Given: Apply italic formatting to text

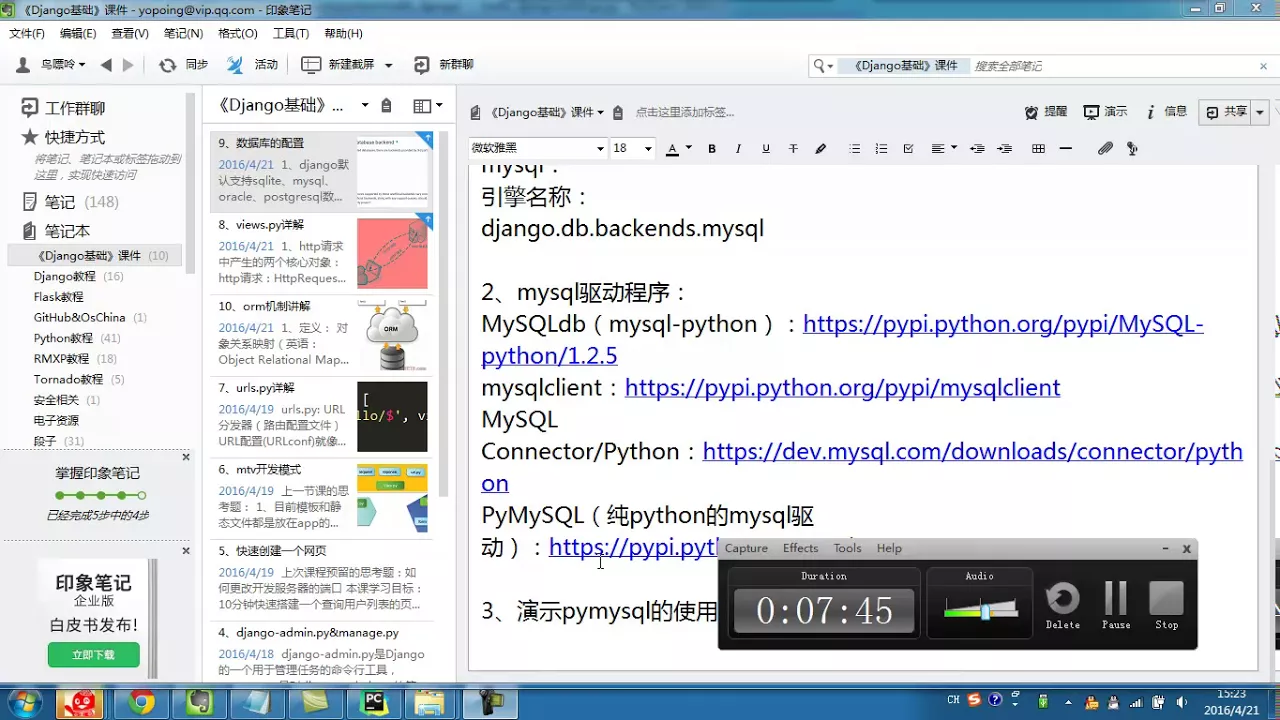Looking at the screenshot, I should point(738,149).
